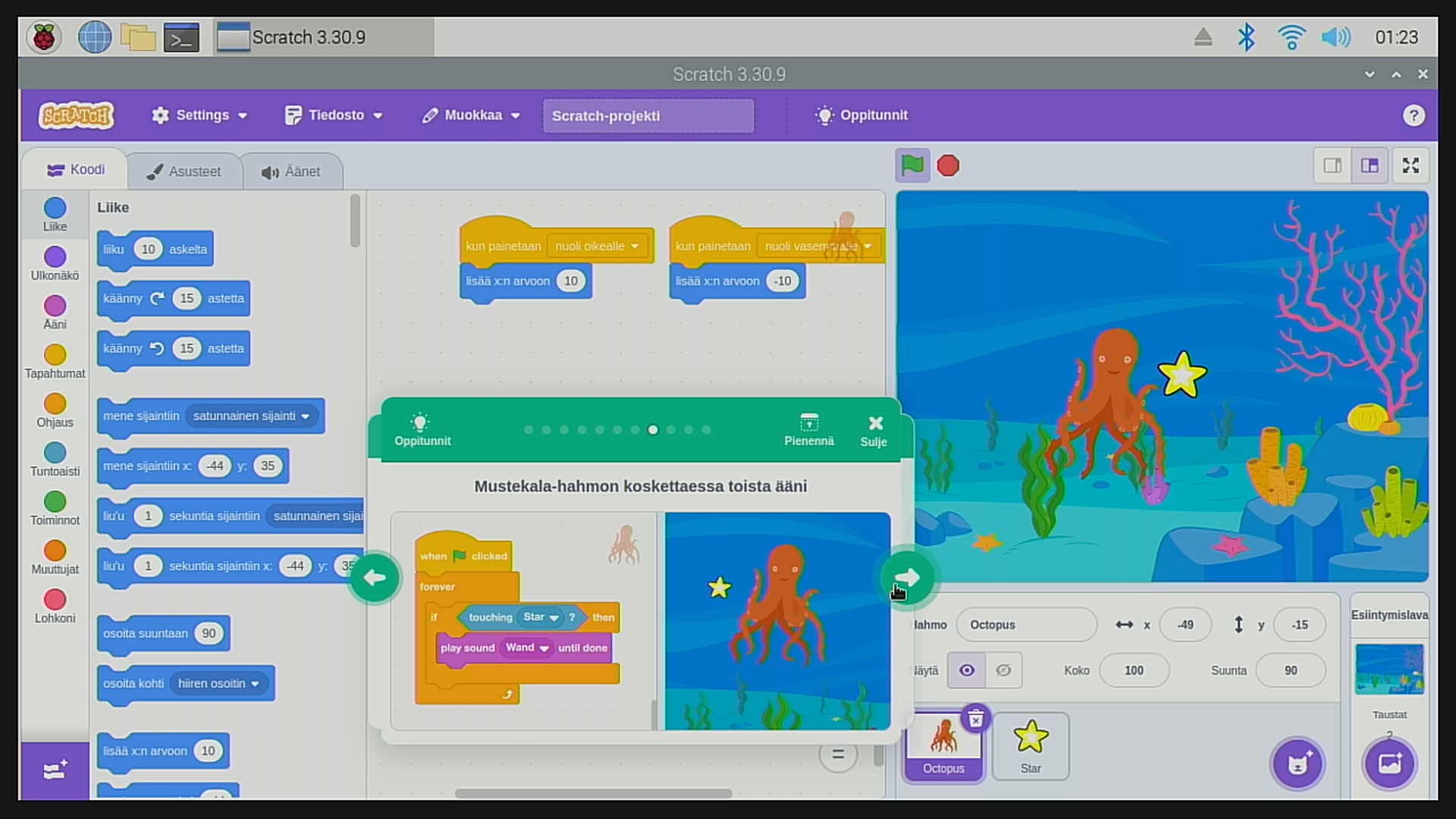Open the Muokkaa menu
The image size is (1456, 819).
tap(471, 115)
